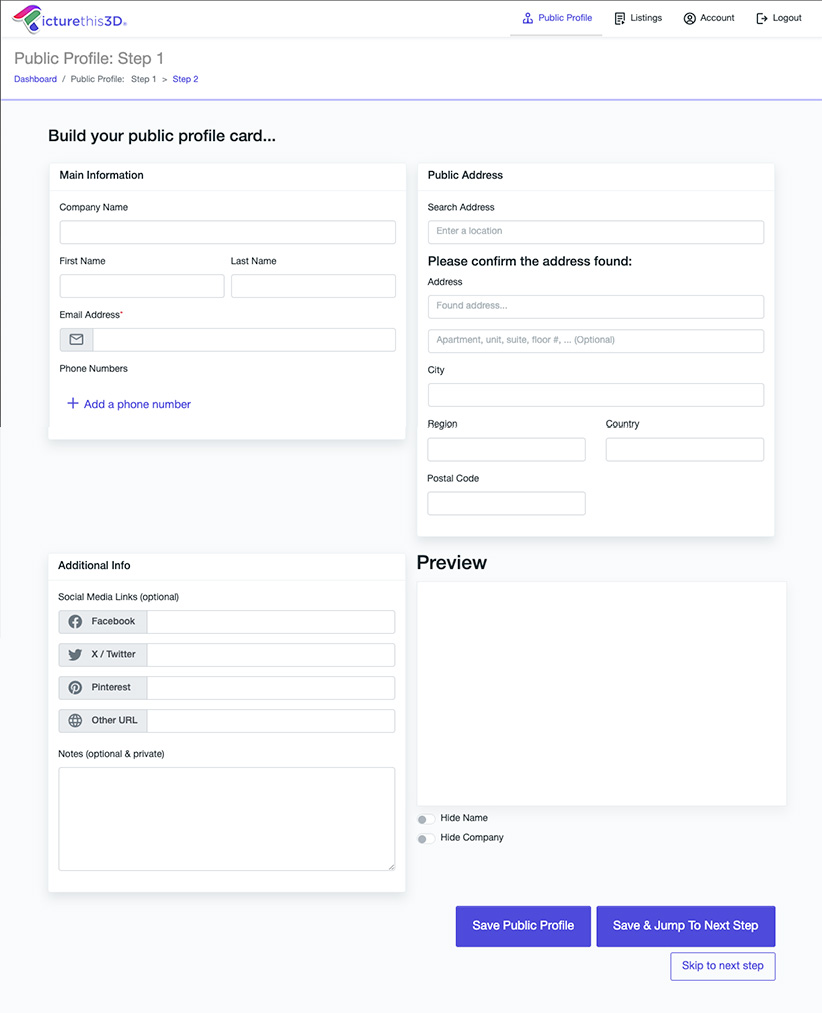This screenshot has width=822, height=1013.
Task: Click the PictureThis3D logo
Action: coord(69,18)
